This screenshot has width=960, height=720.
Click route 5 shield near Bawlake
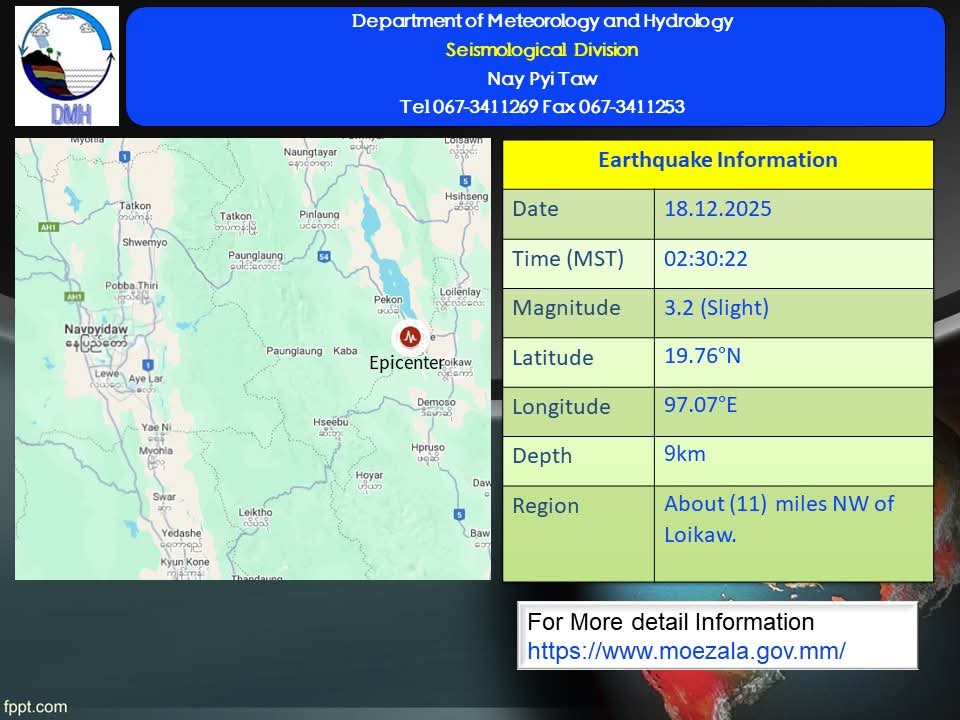[459, 514]
